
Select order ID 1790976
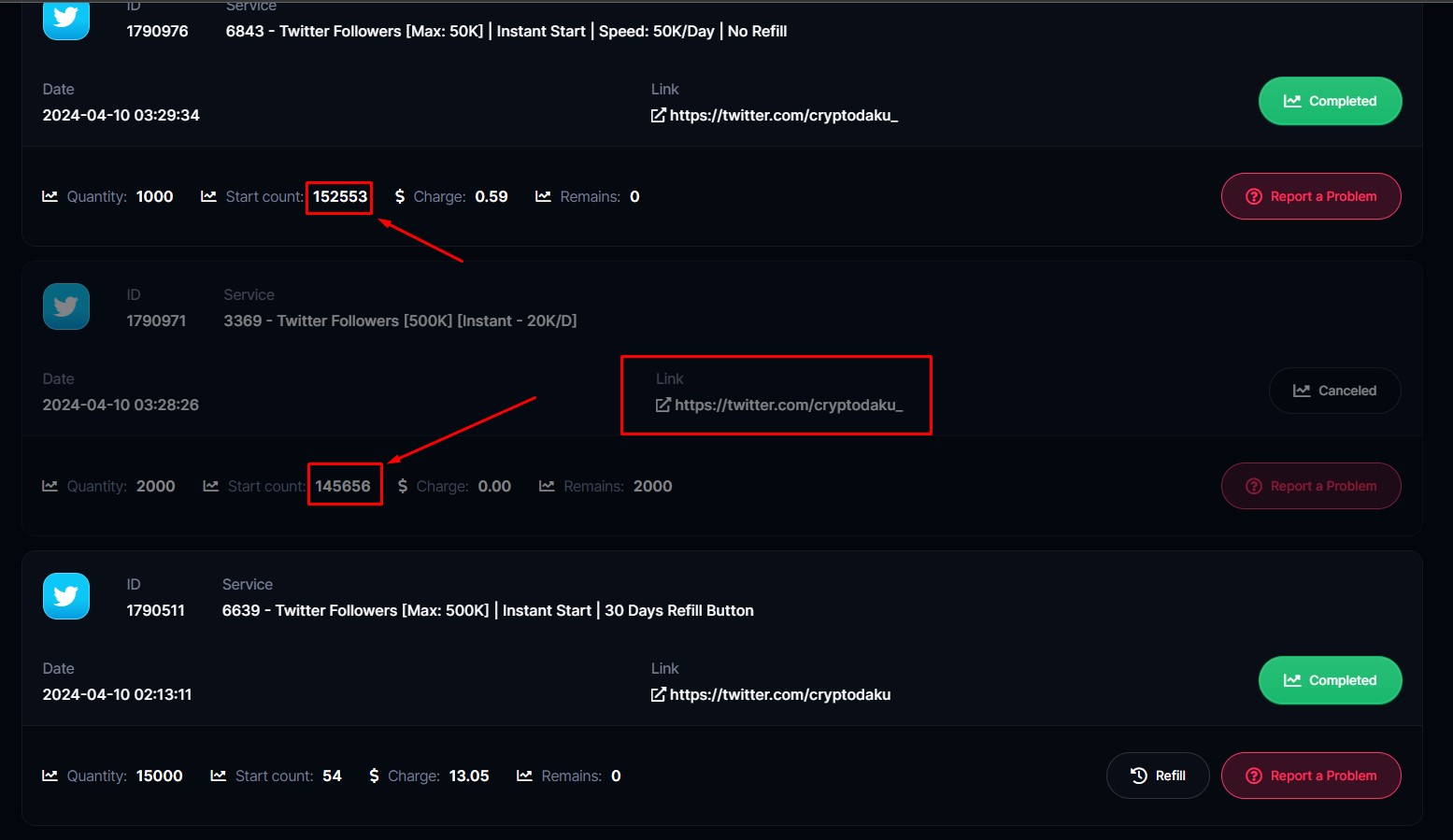[157, 31]
